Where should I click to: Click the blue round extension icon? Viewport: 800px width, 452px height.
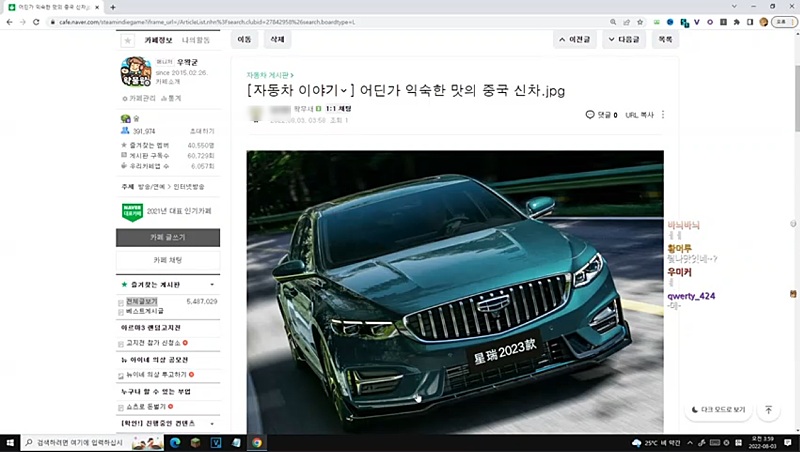coord(670,22)
